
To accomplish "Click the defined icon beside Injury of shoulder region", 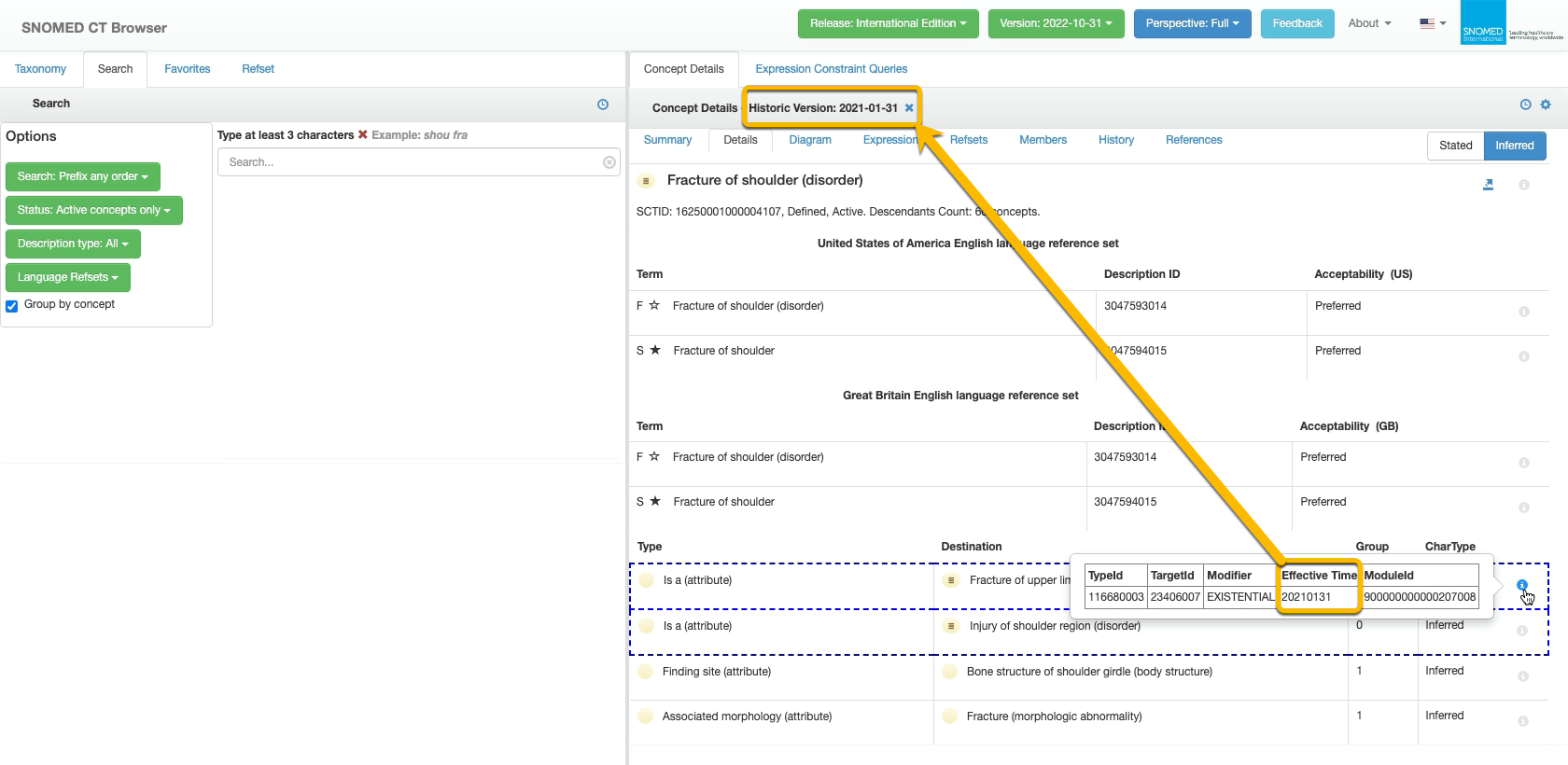I will click(951, 626).
